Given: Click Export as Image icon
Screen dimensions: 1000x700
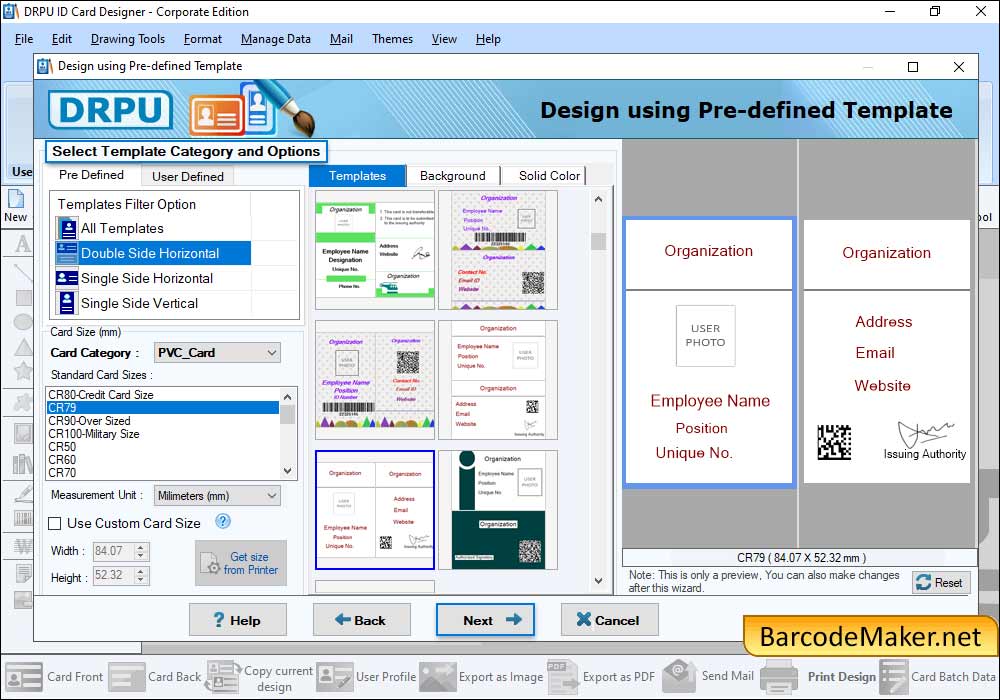Looking at the screenshot, I should tap(438, 677).
